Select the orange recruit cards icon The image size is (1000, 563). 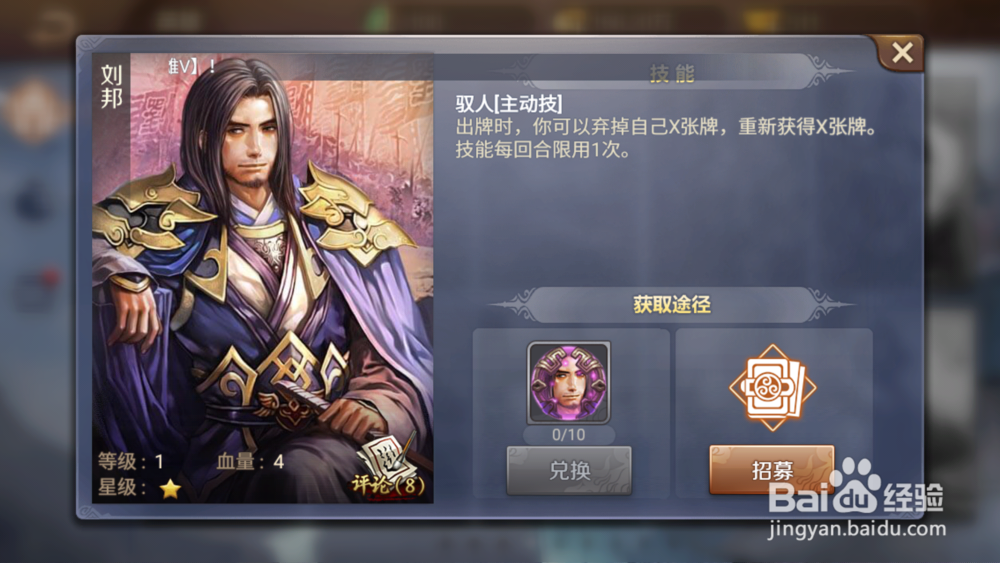(772, 386)
